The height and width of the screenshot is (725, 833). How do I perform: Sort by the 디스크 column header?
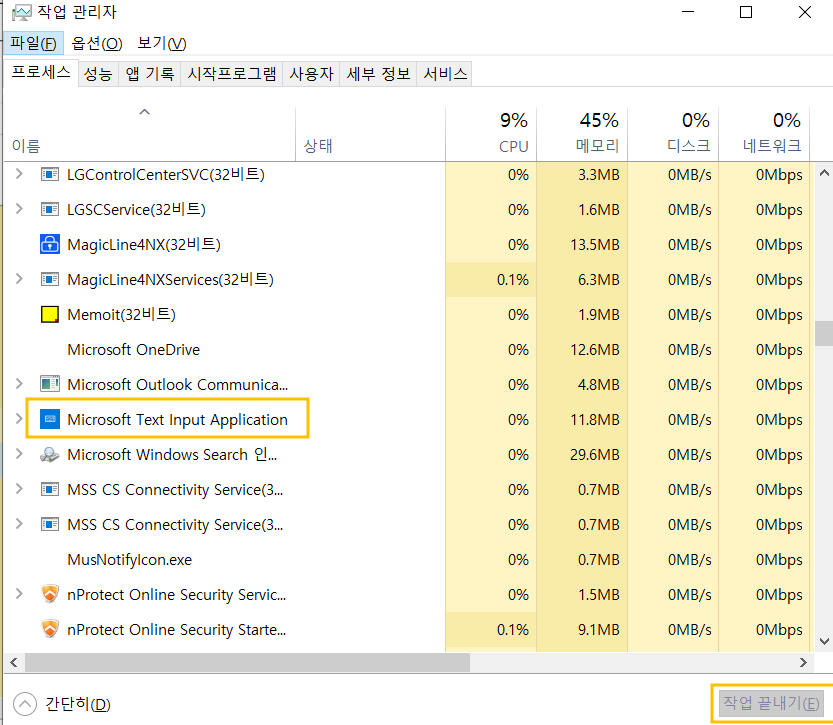pos(673,133)
